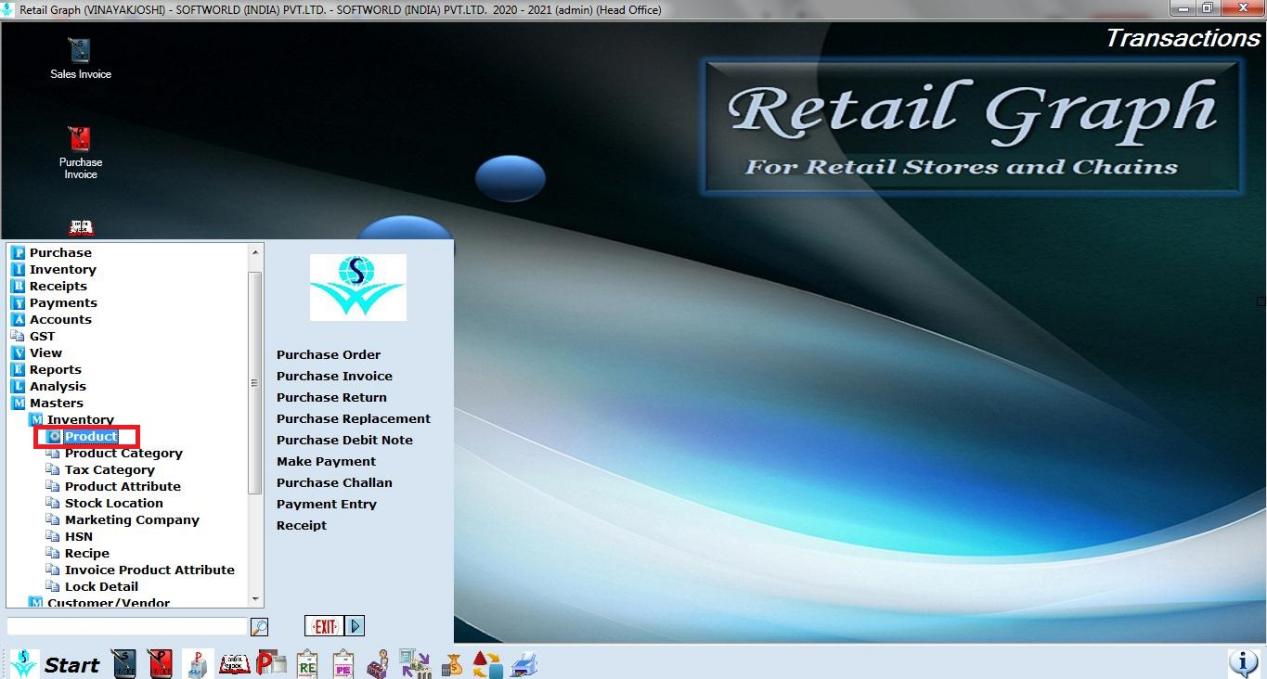Click the red P document toolbar icon
The height and width of the screenshot is (679, 1267).
(x=270, y=663)
